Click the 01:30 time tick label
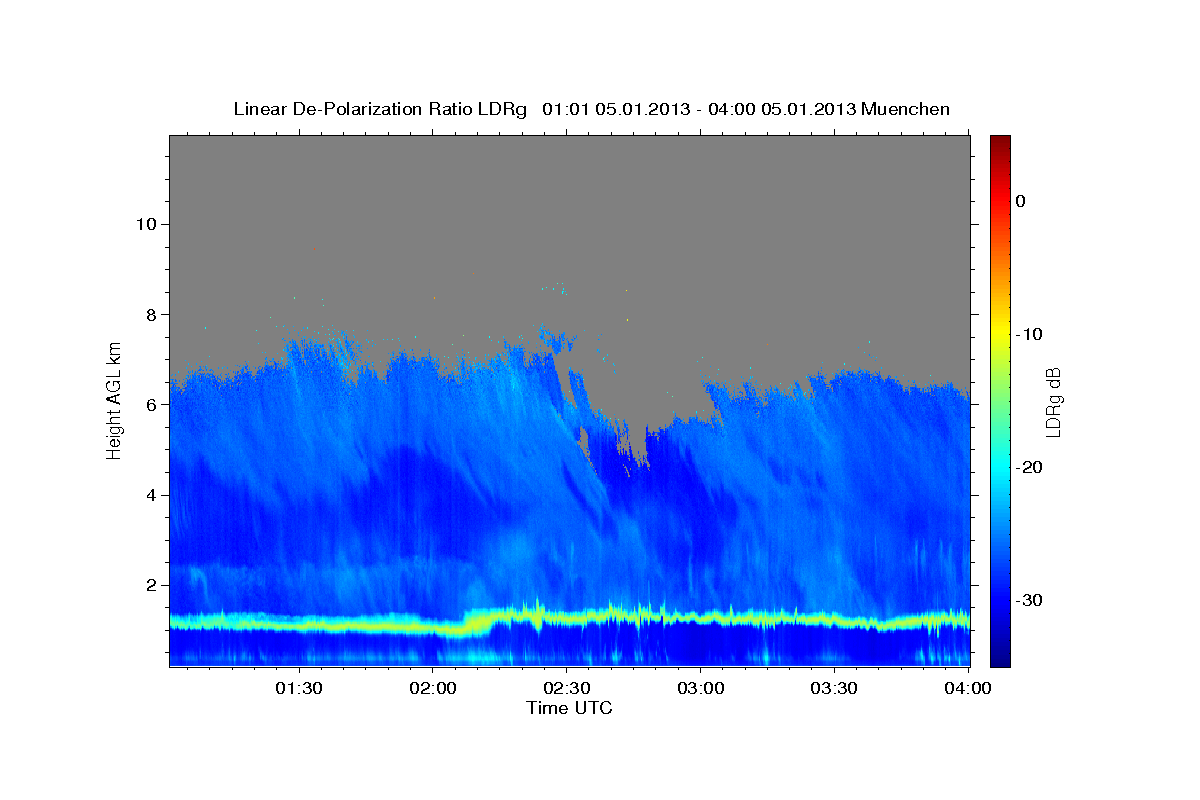1200x800 pixels. coord(299,688)
